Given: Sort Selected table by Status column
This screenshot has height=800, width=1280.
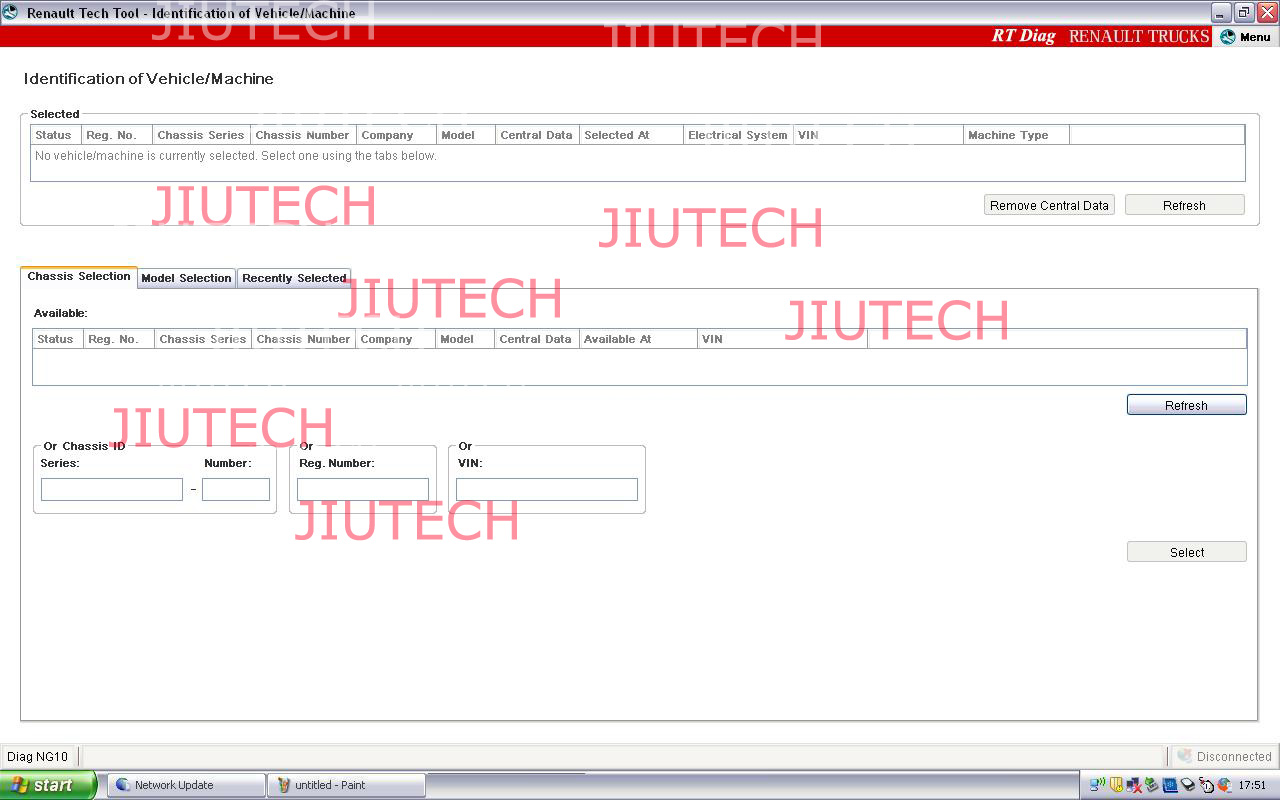Looking at the screenshot, I should 57,135.
